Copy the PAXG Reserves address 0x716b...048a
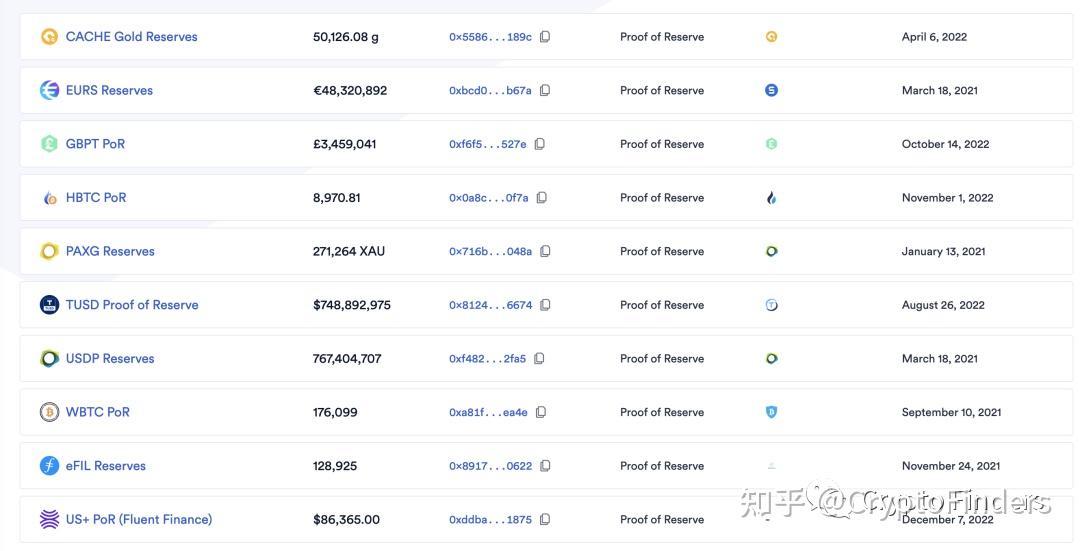Screen dimensions: 1080x551 545,251
